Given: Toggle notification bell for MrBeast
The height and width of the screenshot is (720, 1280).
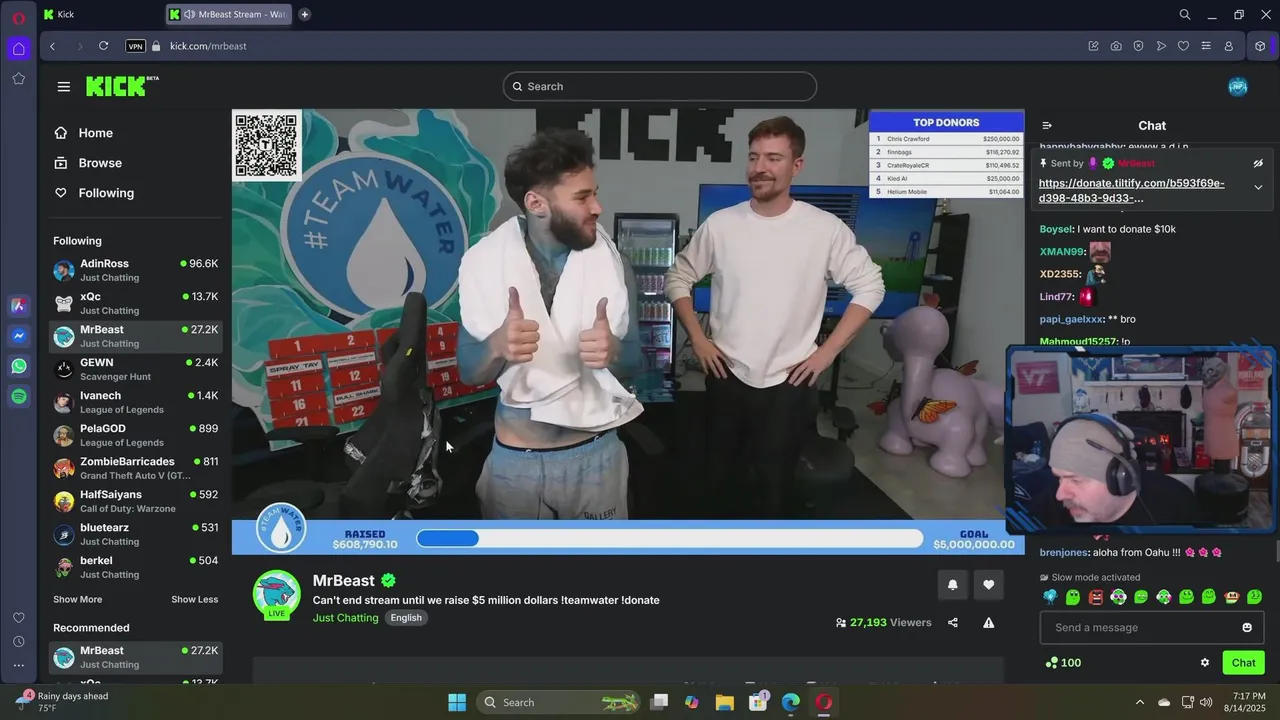Looking at the screenshot, I should click(953, 584).
